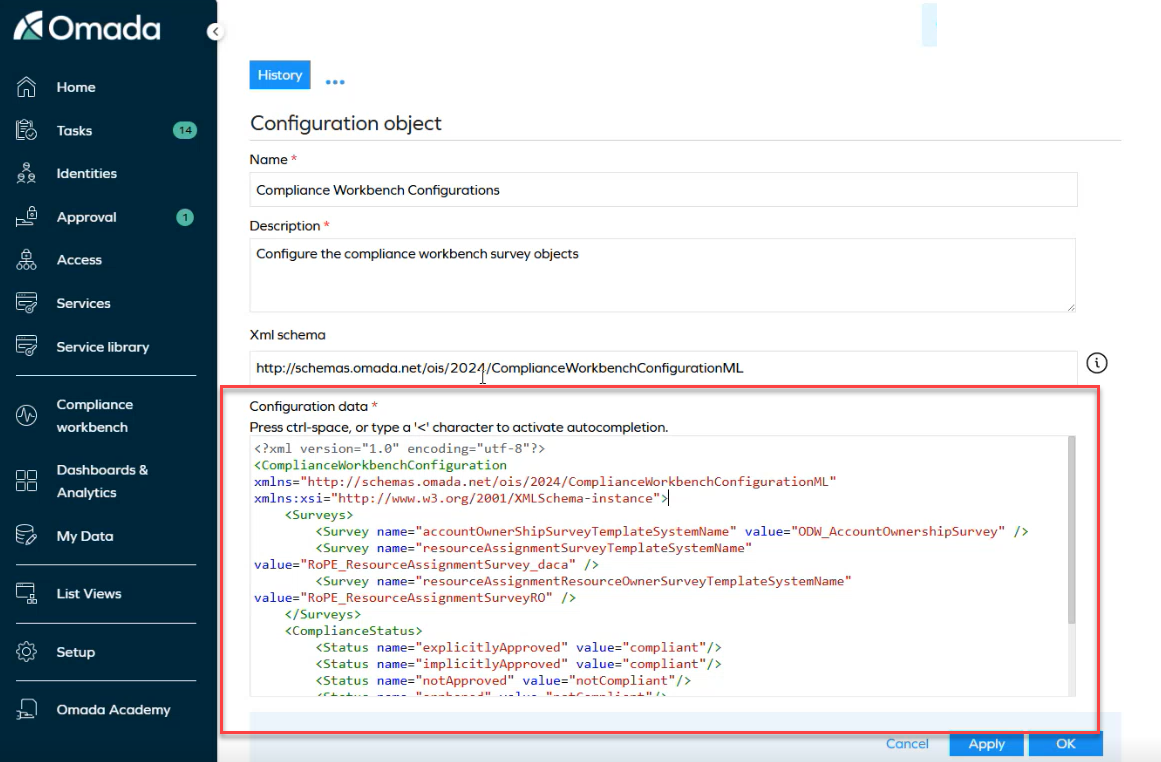Click the Xml schema info icon
This screenshot has height=762, width=1161.
pyautogui.click(x=1097, y=363)
